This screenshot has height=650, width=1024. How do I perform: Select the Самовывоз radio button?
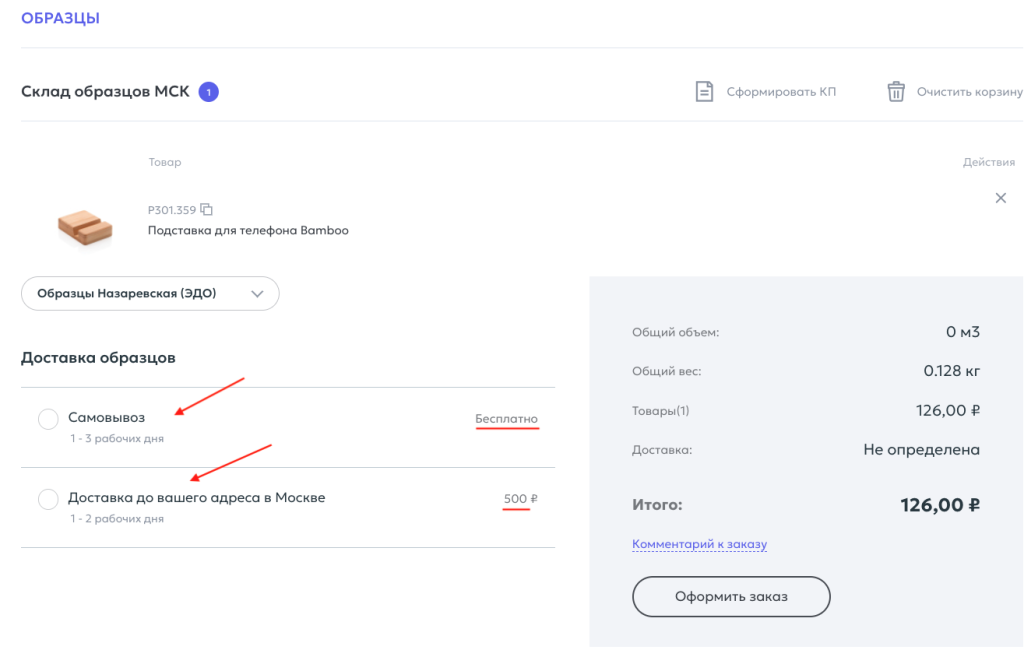[48, 419]
